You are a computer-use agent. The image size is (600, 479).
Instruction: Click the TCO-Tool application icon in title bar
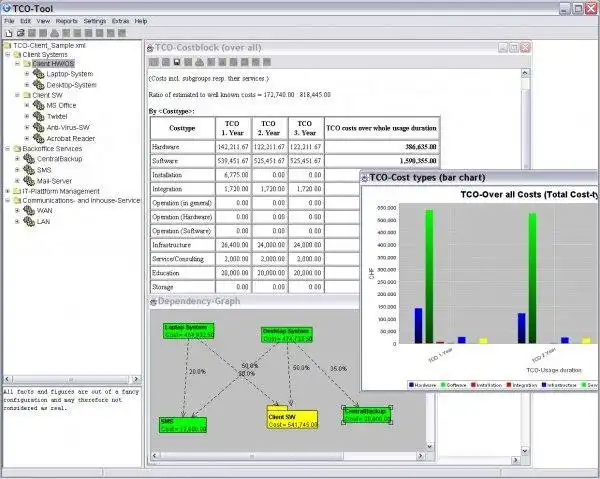click(x=7, y=8)
